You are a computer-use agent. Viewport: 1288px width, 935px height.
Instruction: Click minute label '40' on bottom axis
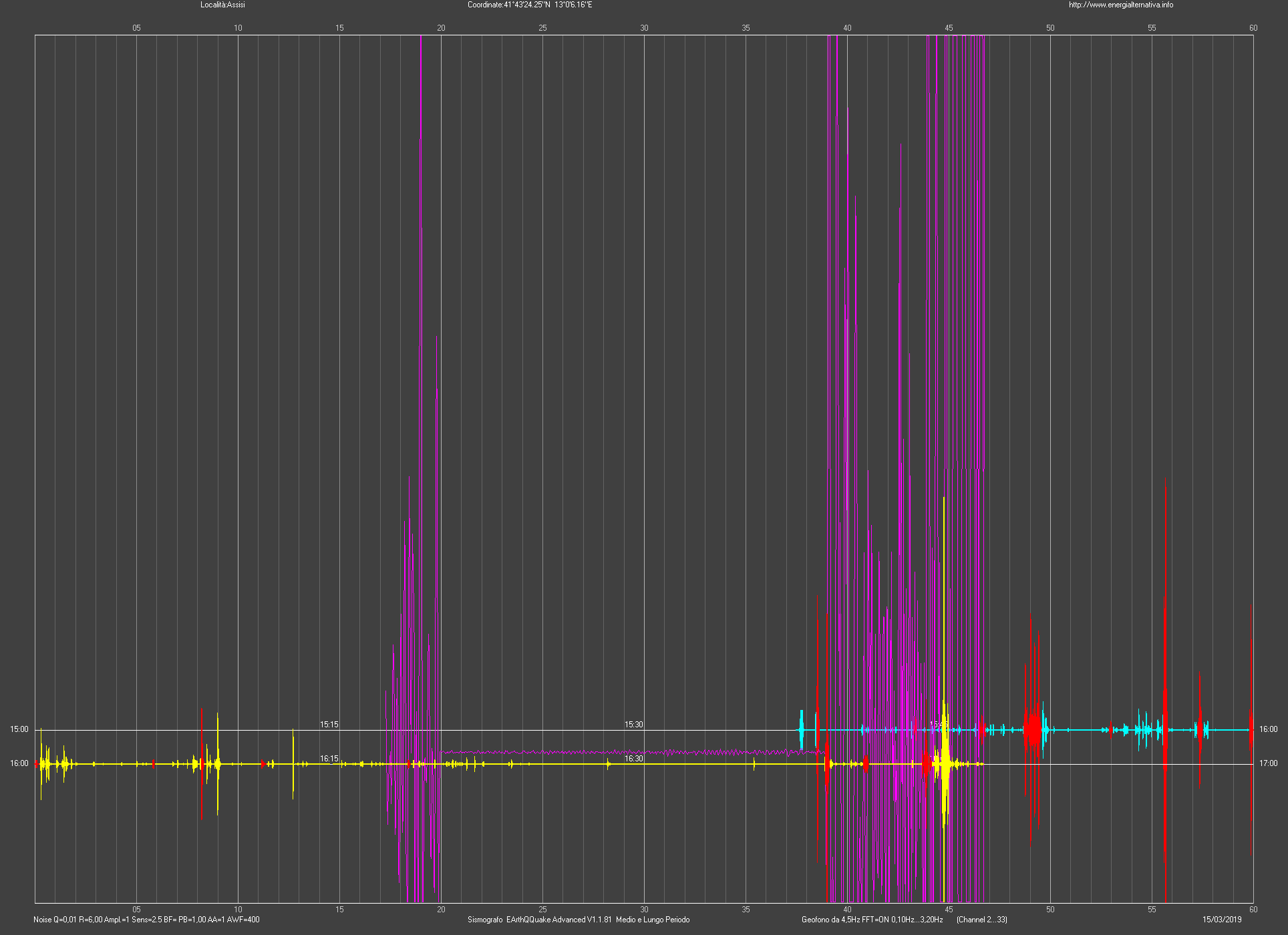point(847,910)
